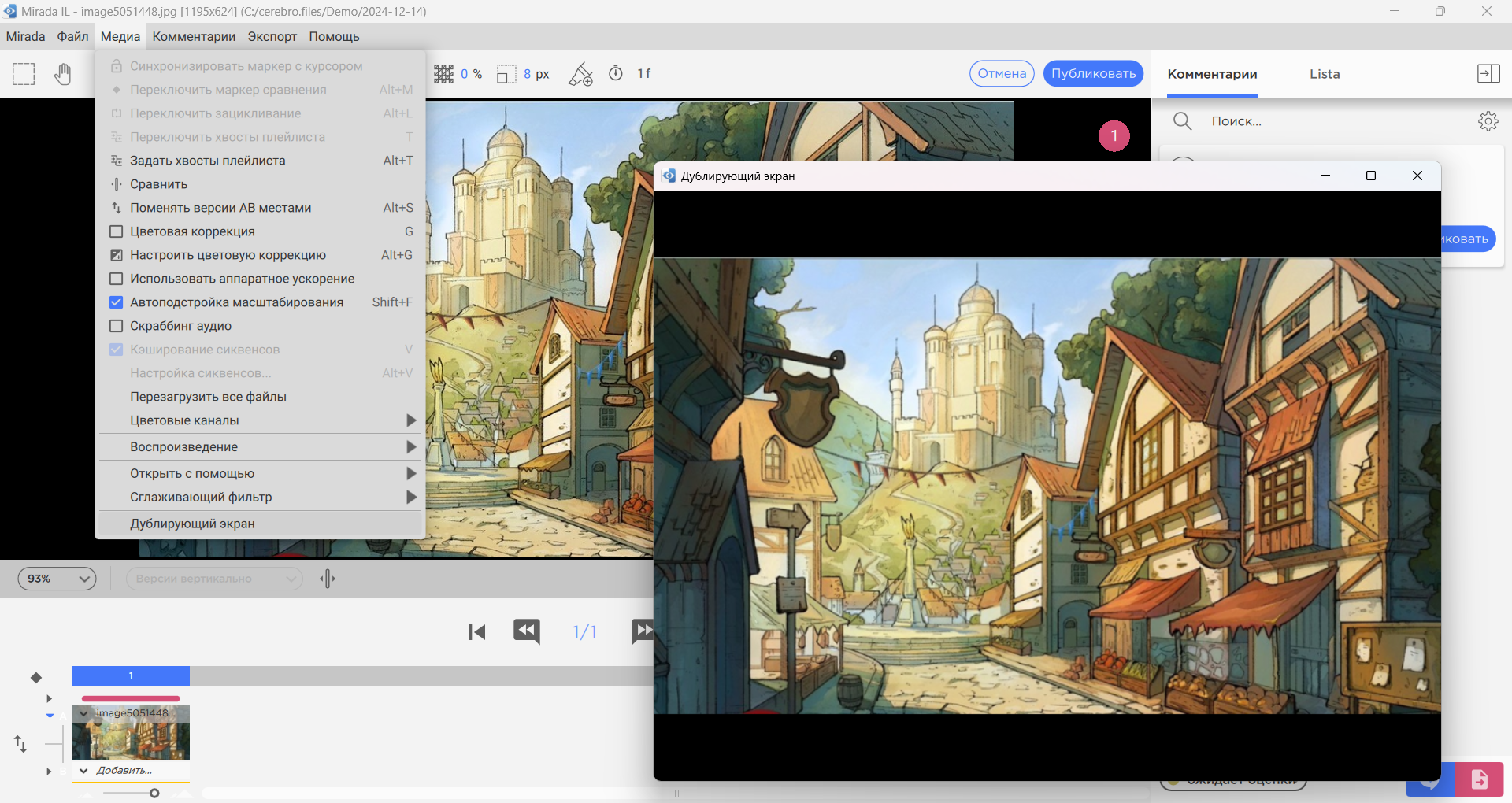
Task: Expand the top timeline track triangle
Action: 49,698
